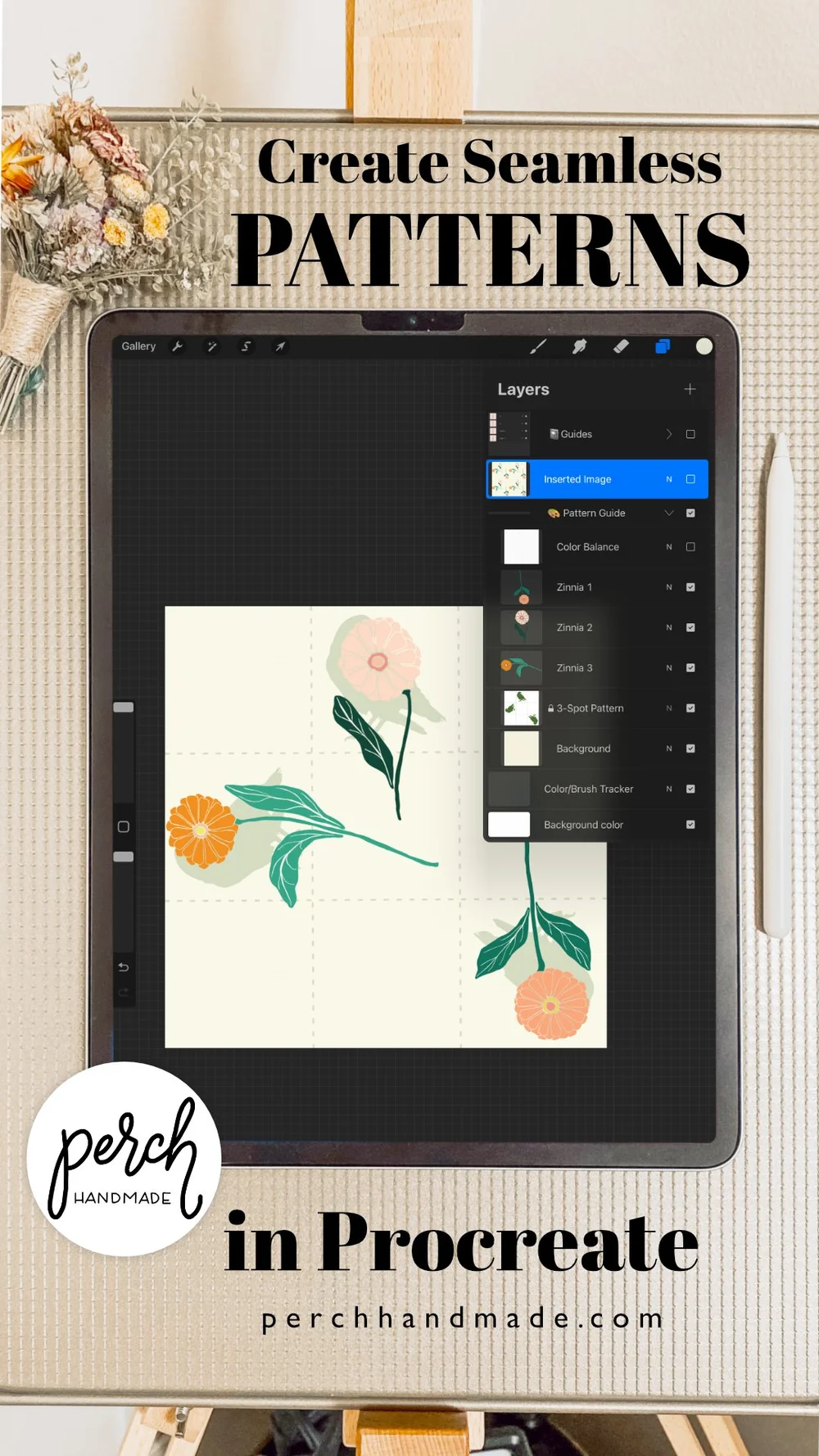Image resolution: width=819 pixels, height=1456 pixels.
Task: Open blend mode N of Color/Brush Tracker
Action: pyautogui.click(x=669, y=789)
